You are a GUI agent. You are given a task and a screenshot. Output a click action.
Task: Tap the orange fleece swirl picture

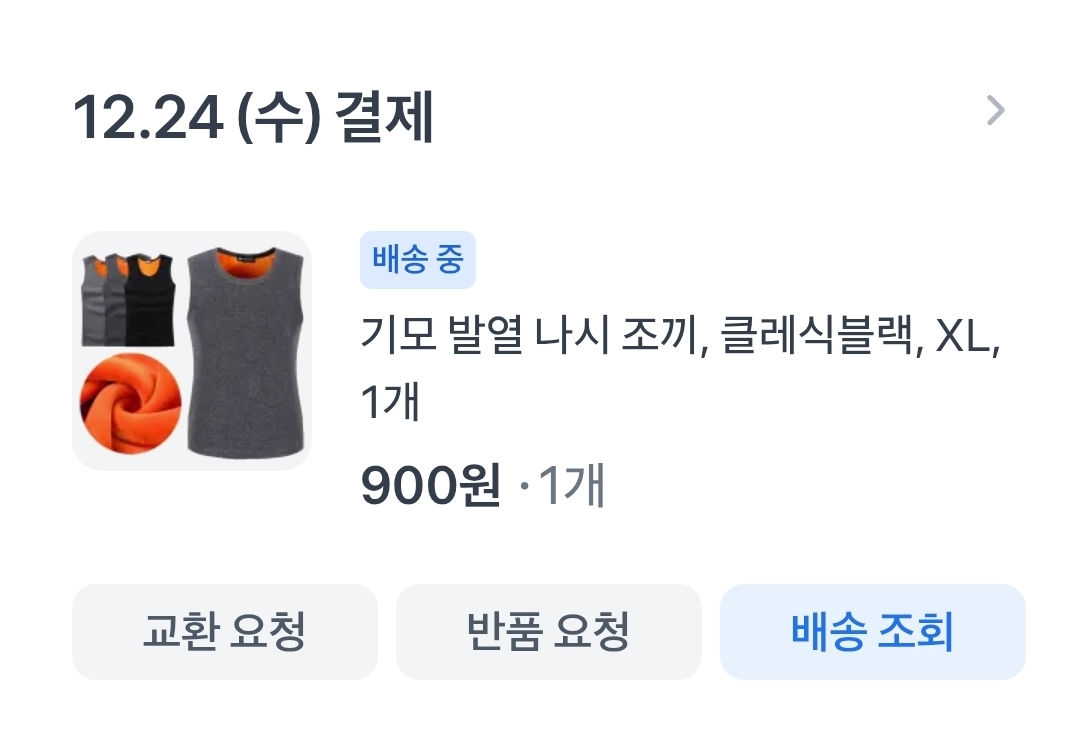click(131, 403)
